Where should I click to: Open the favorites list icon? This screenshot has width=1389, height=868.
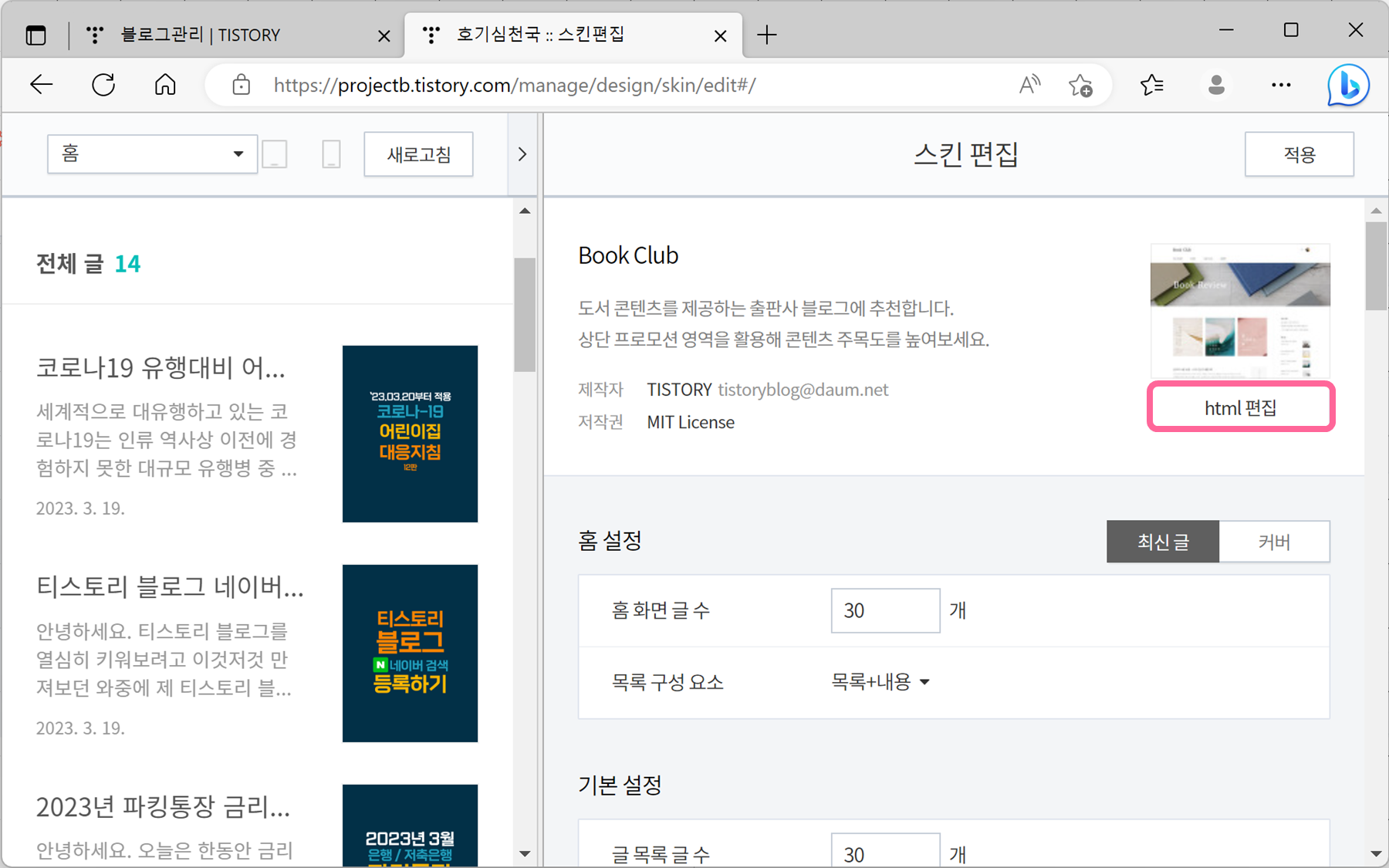tap(1151, 85)
